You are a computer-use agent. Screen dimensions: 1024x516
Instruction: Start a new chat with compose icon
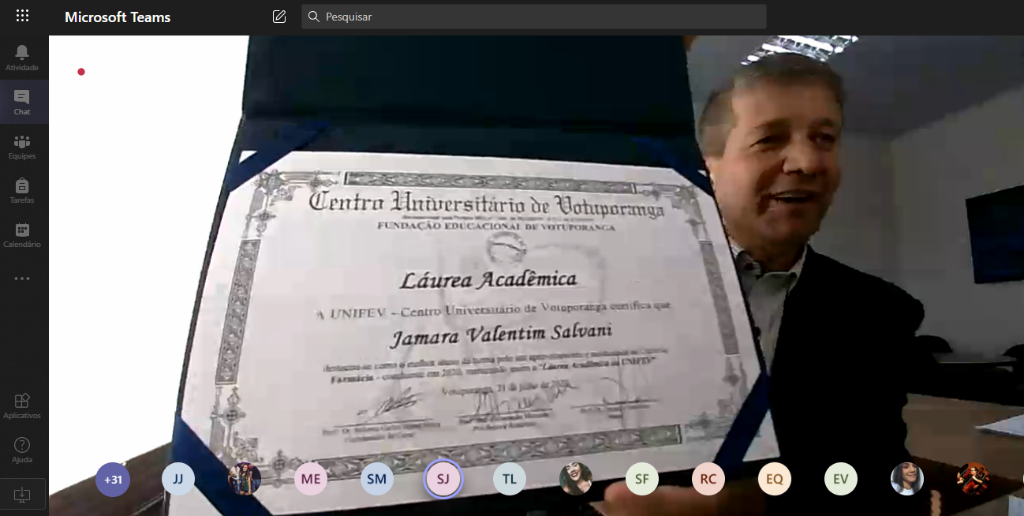[280, 16]
